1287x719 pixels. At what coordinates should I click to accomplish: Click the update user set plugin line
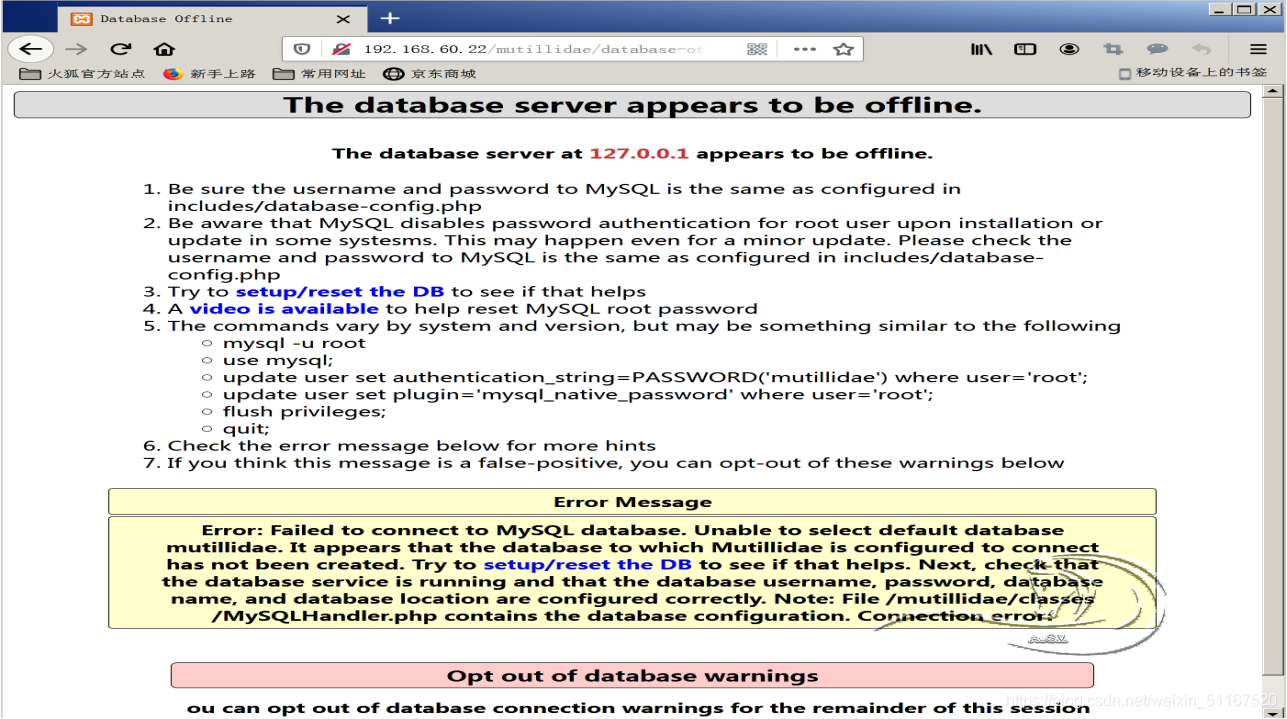578,395
